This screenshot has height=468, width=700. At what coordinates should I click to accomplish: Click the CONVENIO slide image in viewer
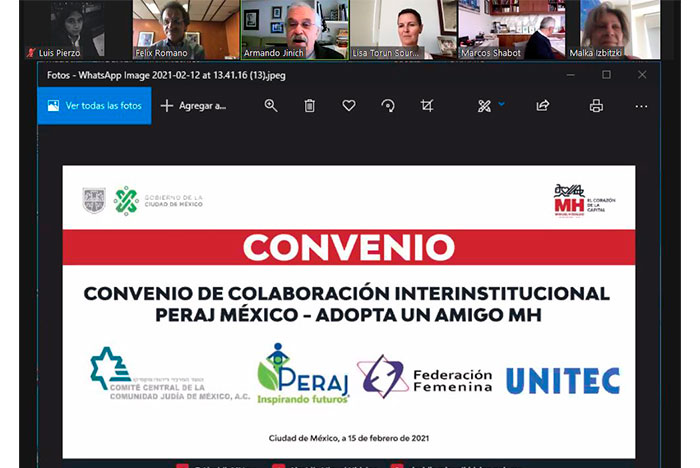point(349,310)
